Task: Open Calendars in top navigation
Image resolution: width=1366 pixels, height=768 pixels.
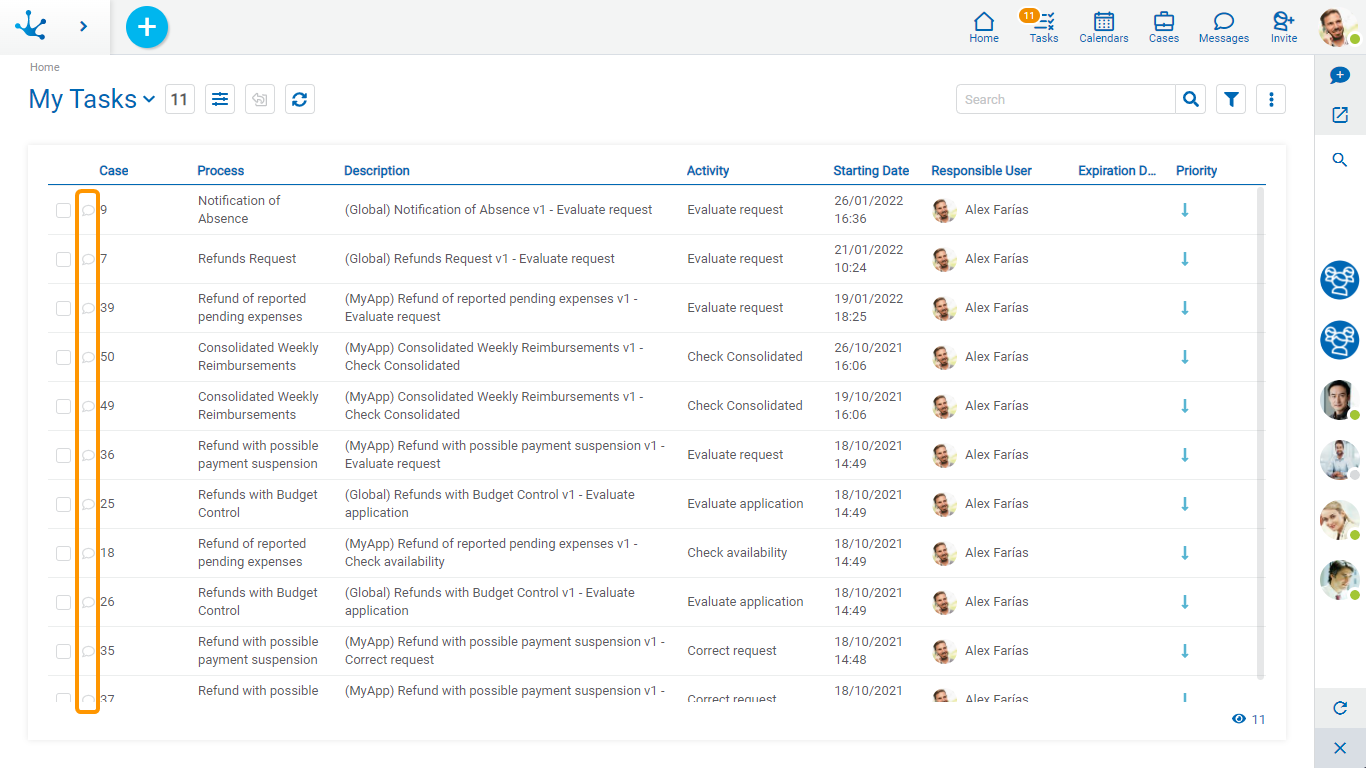Action: coord(1104,27)
